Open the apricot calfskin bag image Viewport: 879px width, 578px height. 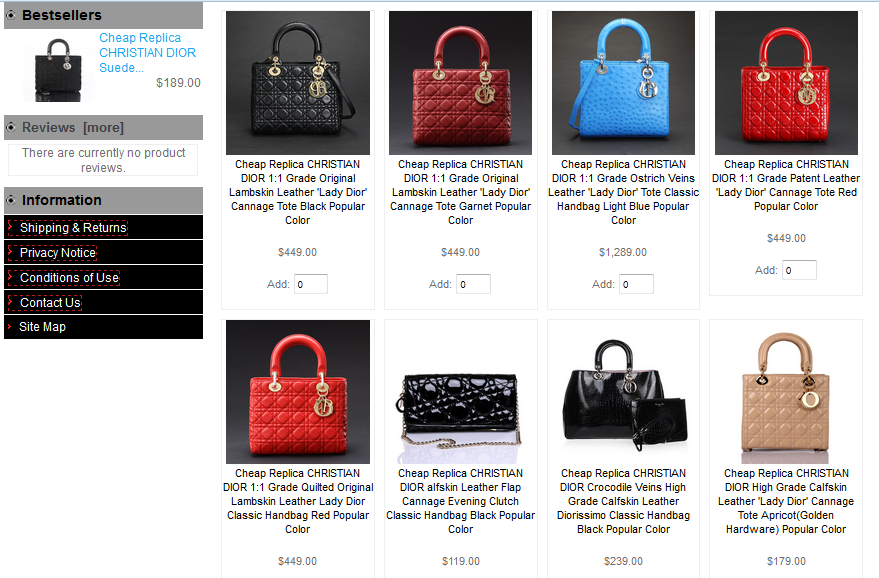(787, 392)
